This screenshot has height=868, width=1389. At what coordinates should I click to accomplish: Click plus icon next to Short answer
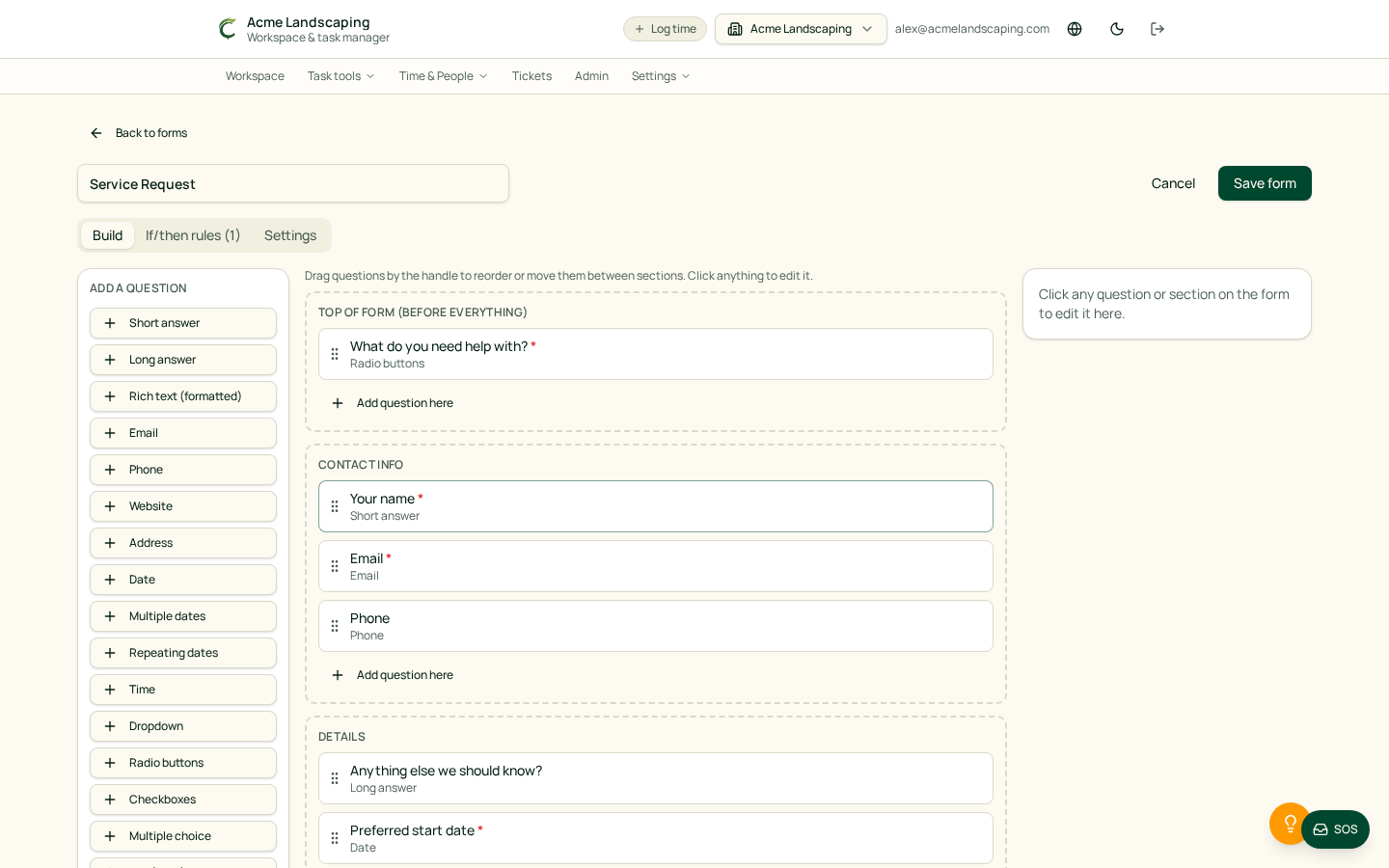(x=110, y=323)
